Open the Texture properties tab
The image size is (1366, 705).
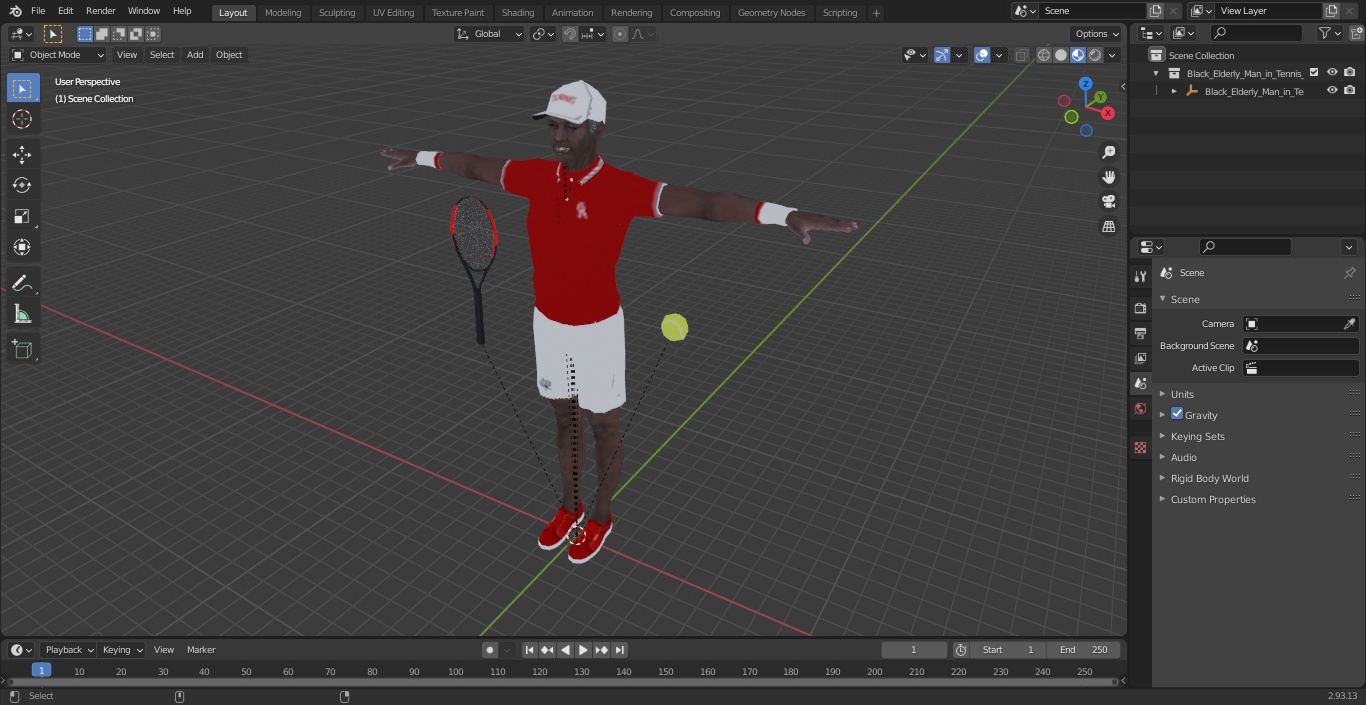coord(1140,448)
